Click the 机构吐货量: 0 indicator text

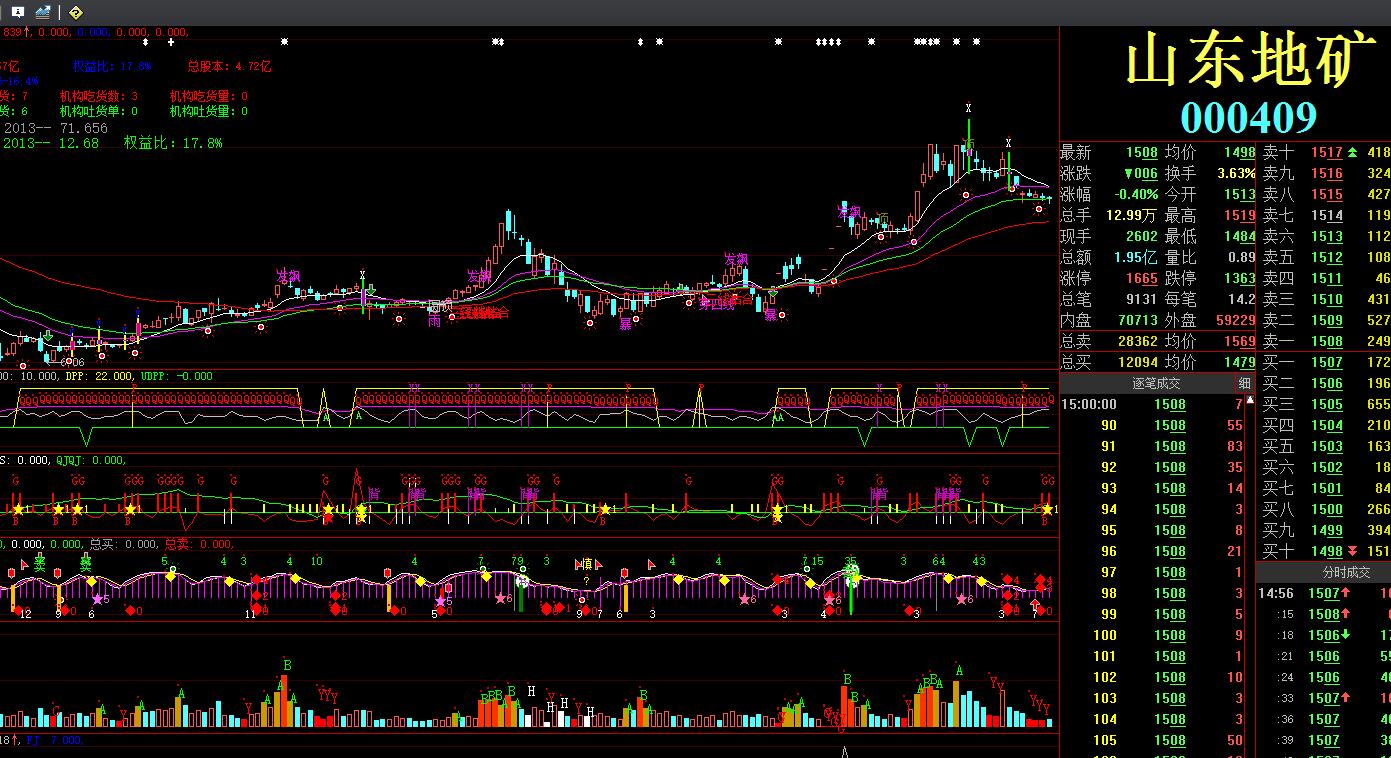pos(208,111)
